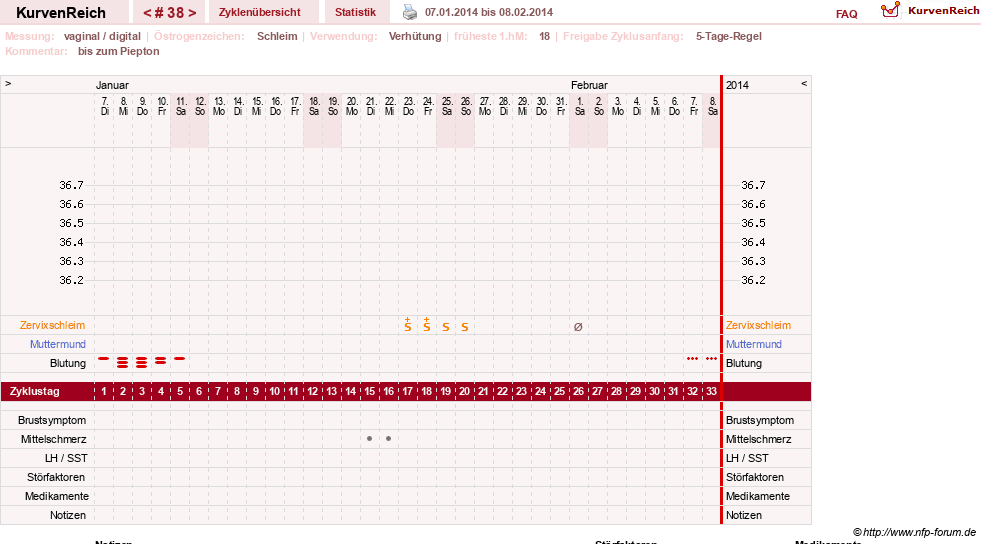Screen dimensions: 981x544
Task: Click the 'Schleim' Östrogenzeichen value
Action: (x=277, y=36)
